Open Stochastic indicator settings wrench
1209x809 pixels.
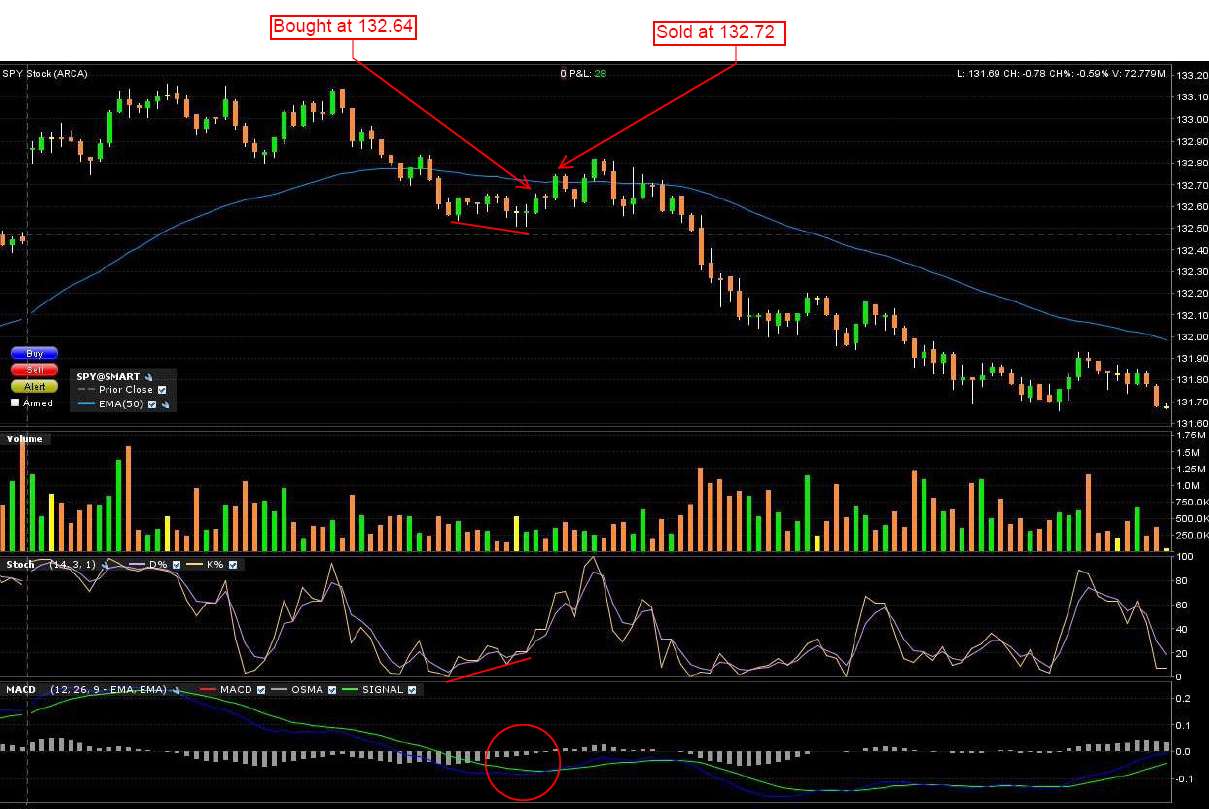[x=105, y=565]
